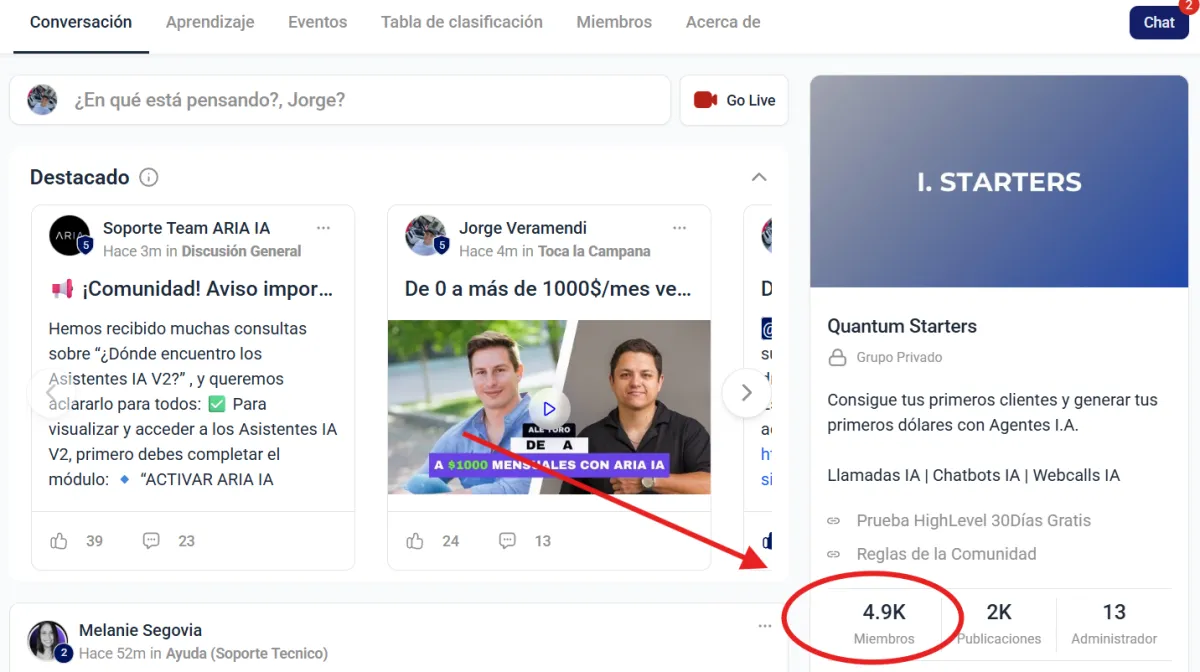Show previous featured post with left arrow

pos(50,393)
